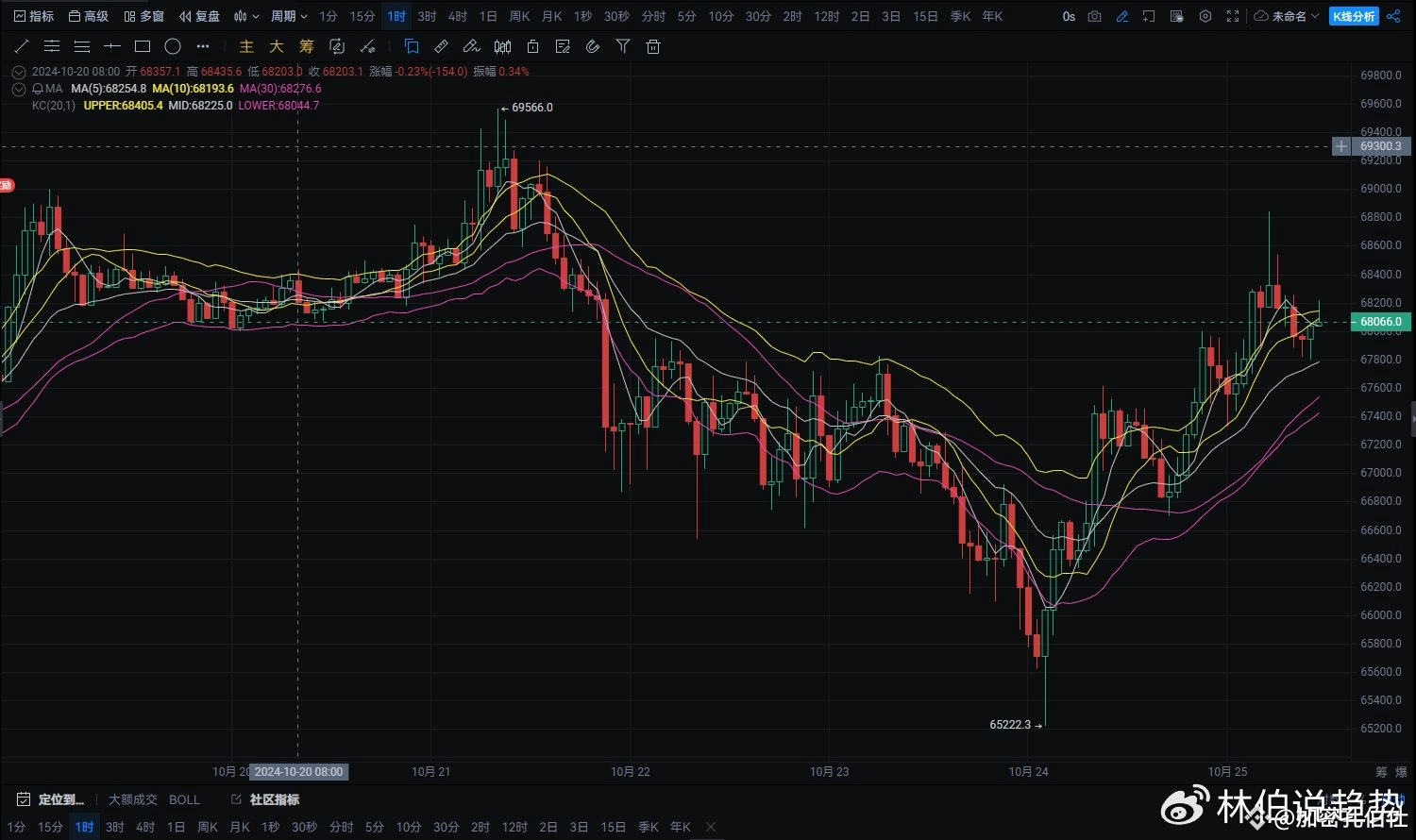Click the K线分析 button
1416x840 pixels.
pos(1354,16)
